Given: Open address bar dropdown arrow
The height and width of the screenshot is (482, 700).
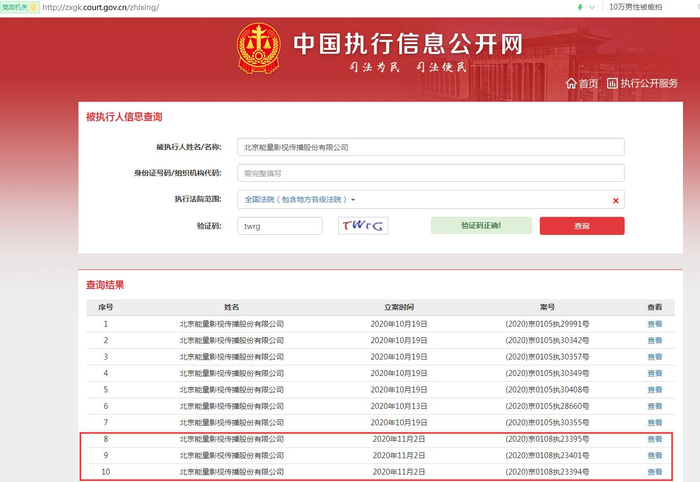Looking at the screenshot, I should 593,7.
